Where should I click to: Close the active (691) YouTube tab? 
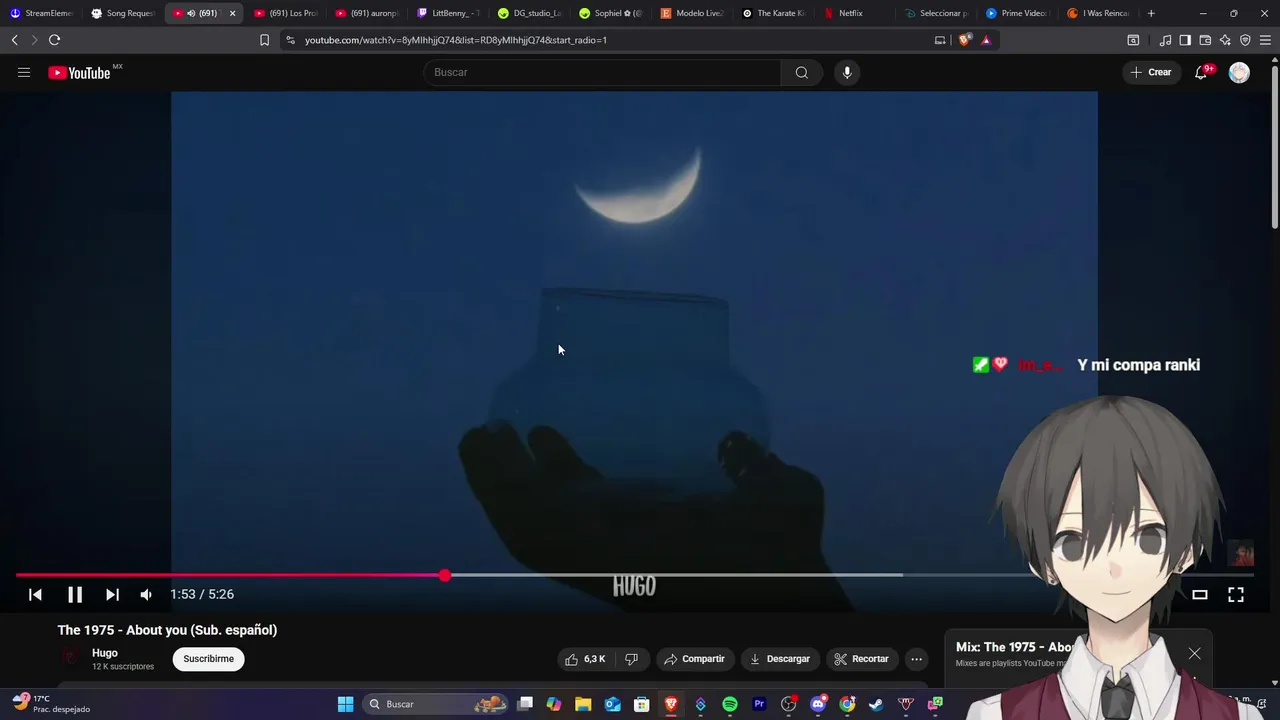[232, 13]
